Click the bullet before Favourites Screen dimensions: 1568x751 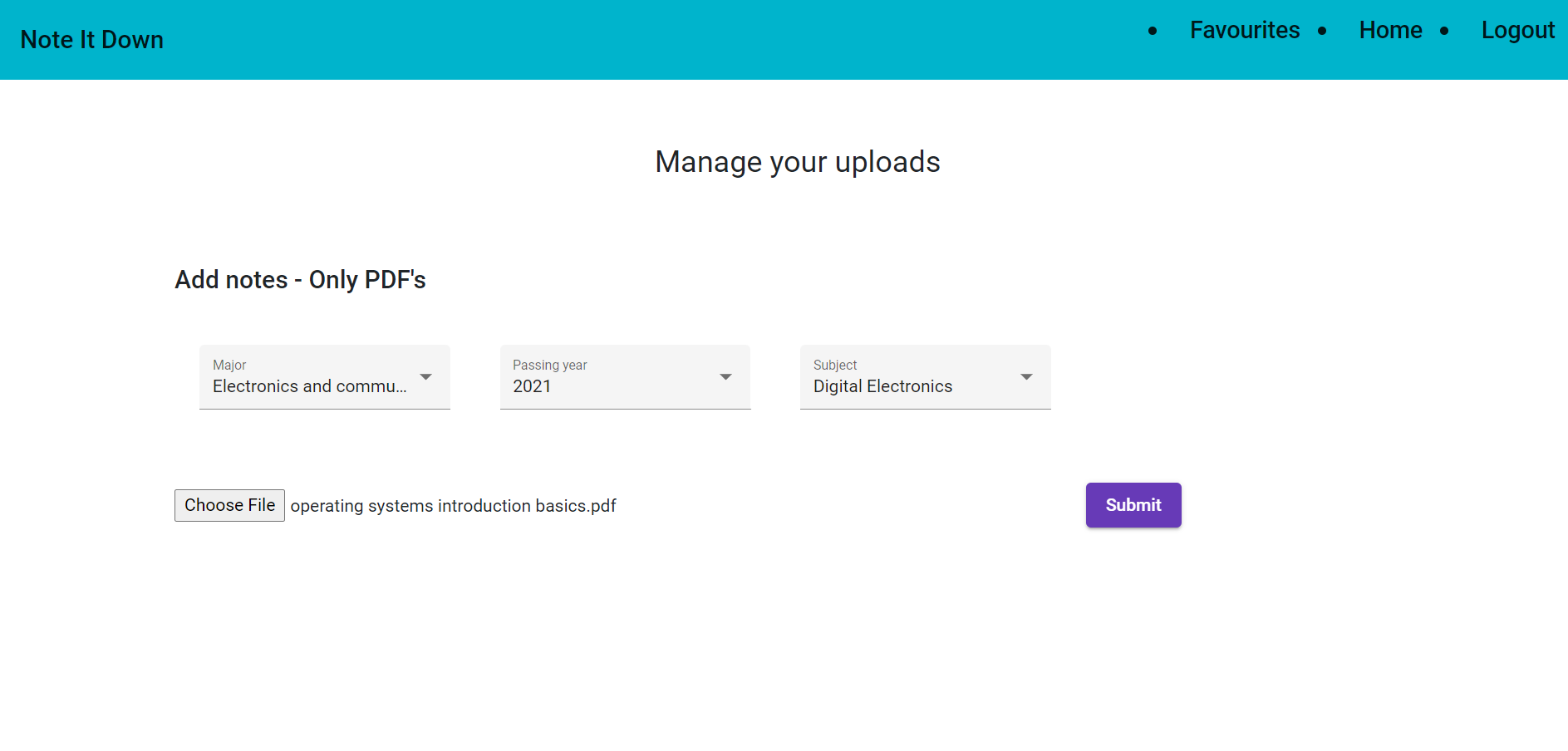[x=1153, y=31]
